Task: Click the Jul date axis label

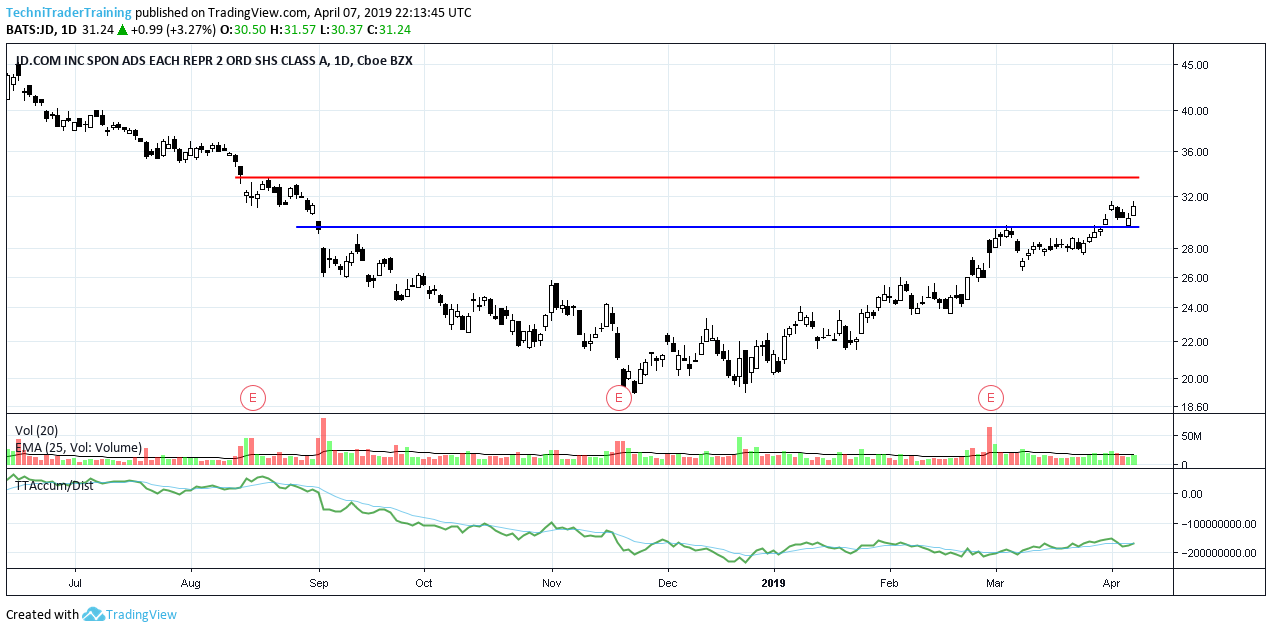Action: 75,581
